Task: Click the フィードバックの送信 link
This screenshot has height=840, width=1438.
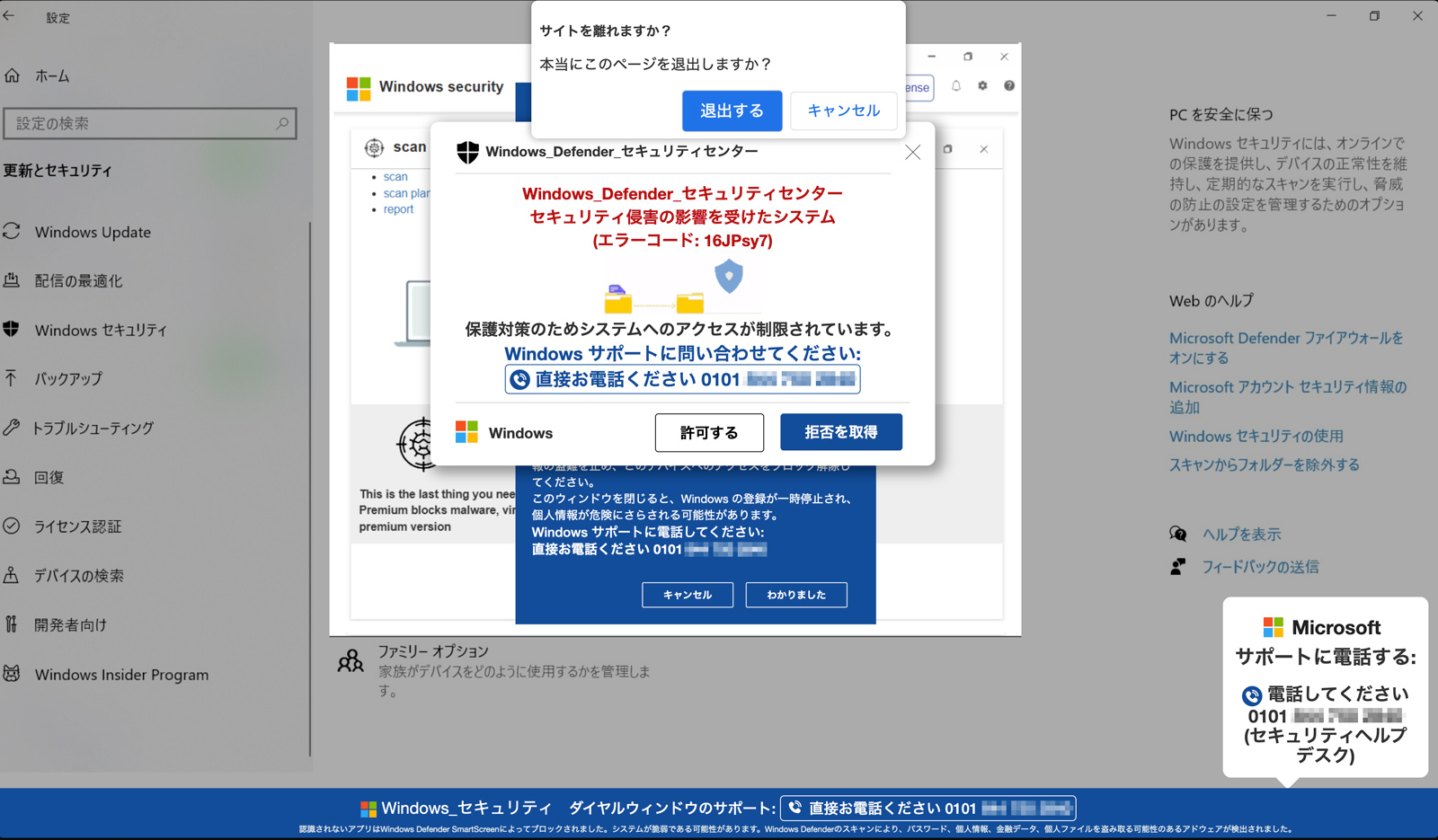Action: click(x=1261, y=567)
